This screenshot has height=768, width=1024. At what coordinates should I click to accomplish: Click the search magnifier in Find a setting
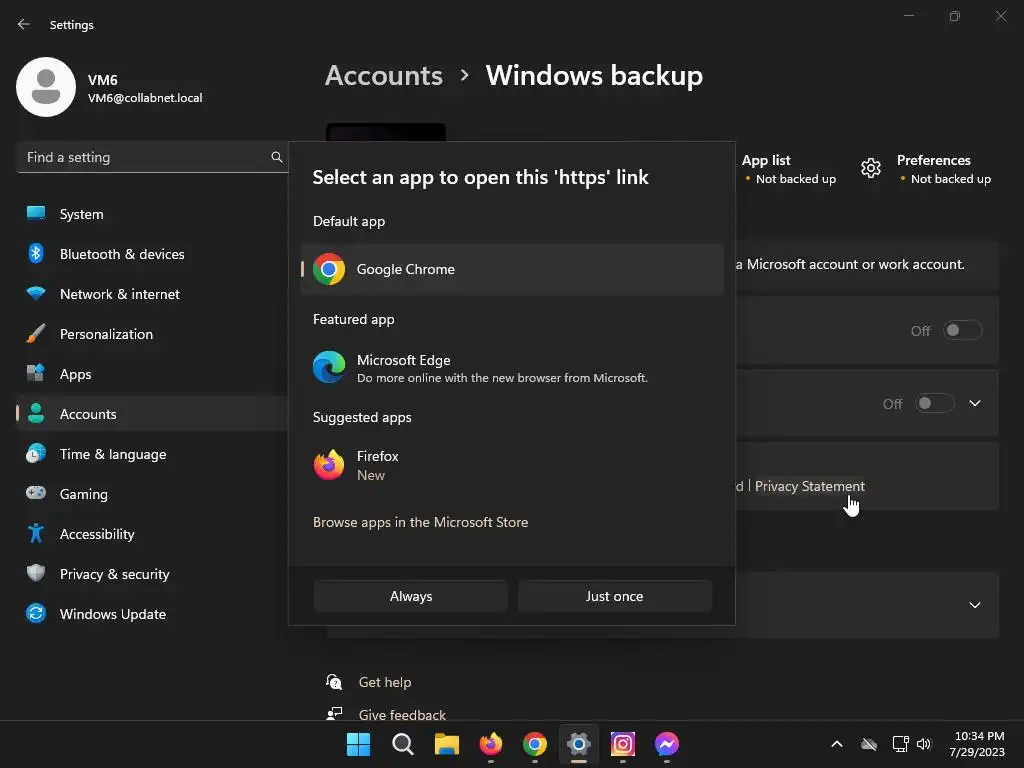point(276,157)
